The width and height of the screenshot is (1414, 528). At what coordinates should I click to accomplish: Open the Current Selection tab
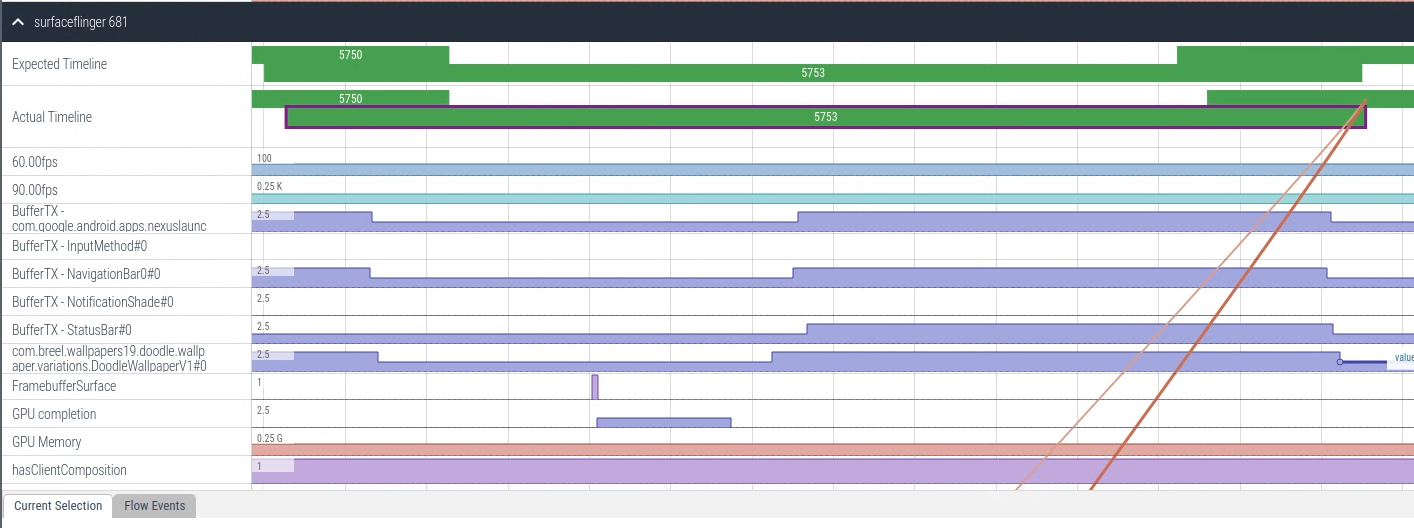(x=58, y=506)
